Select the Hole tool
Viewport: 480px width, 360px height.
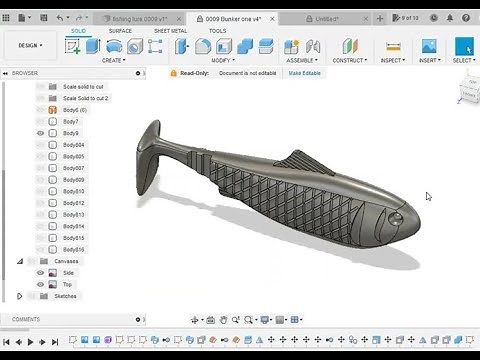(x=135, y=46)
